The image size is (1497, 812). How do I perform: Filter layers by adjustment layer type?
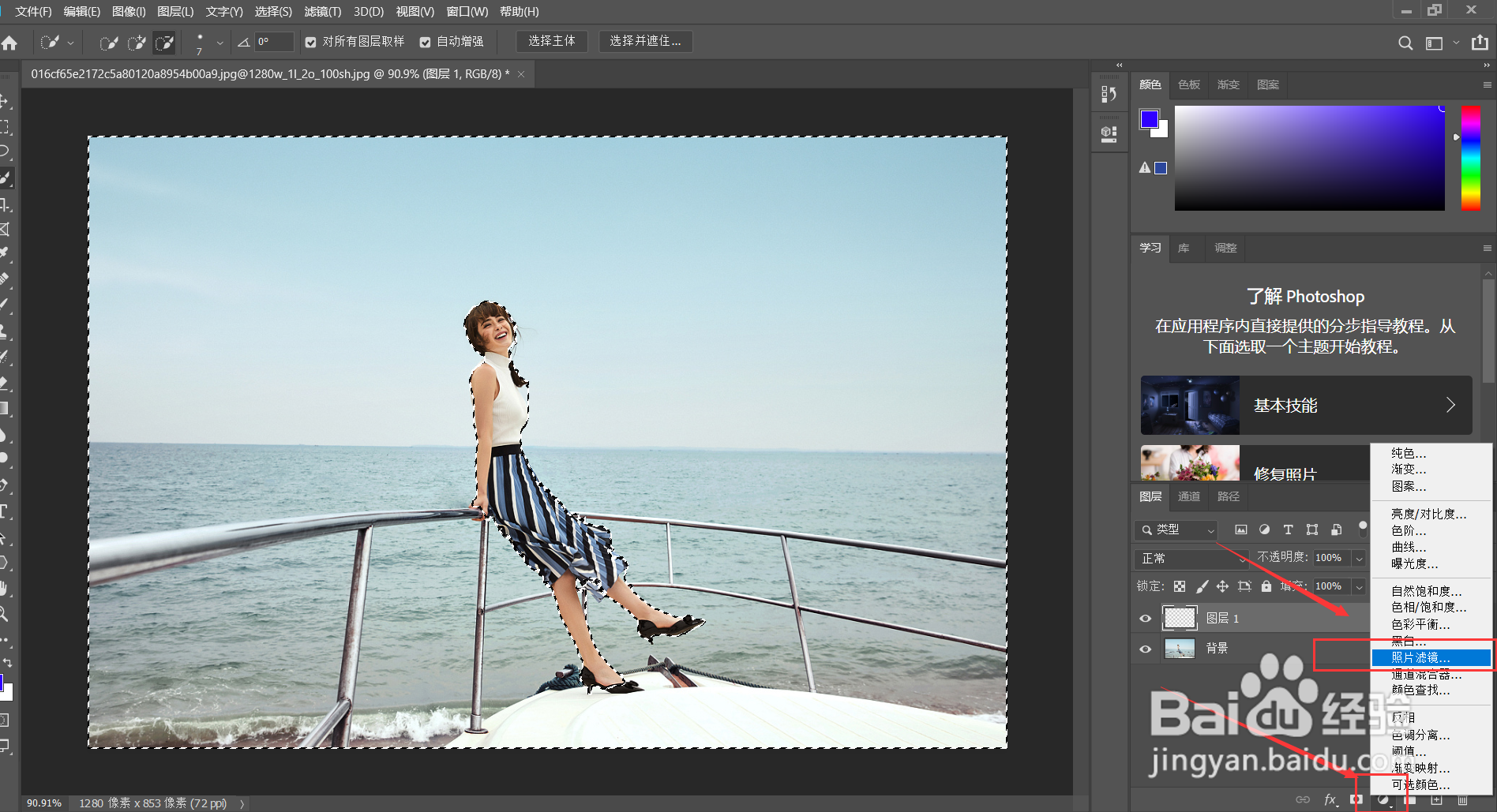[x=1264, y=529]
